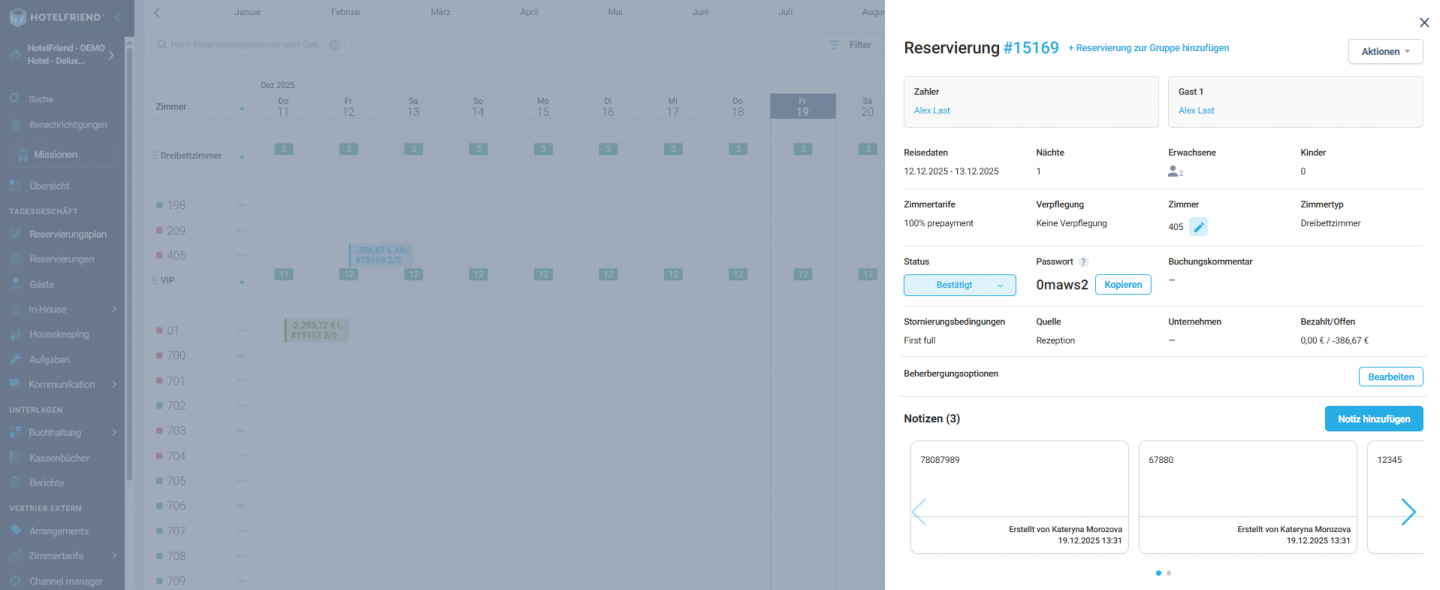Screen dimensions: 1440x590
Task: Click the Suche search icon in sidebar
Action: coord(15,99)
